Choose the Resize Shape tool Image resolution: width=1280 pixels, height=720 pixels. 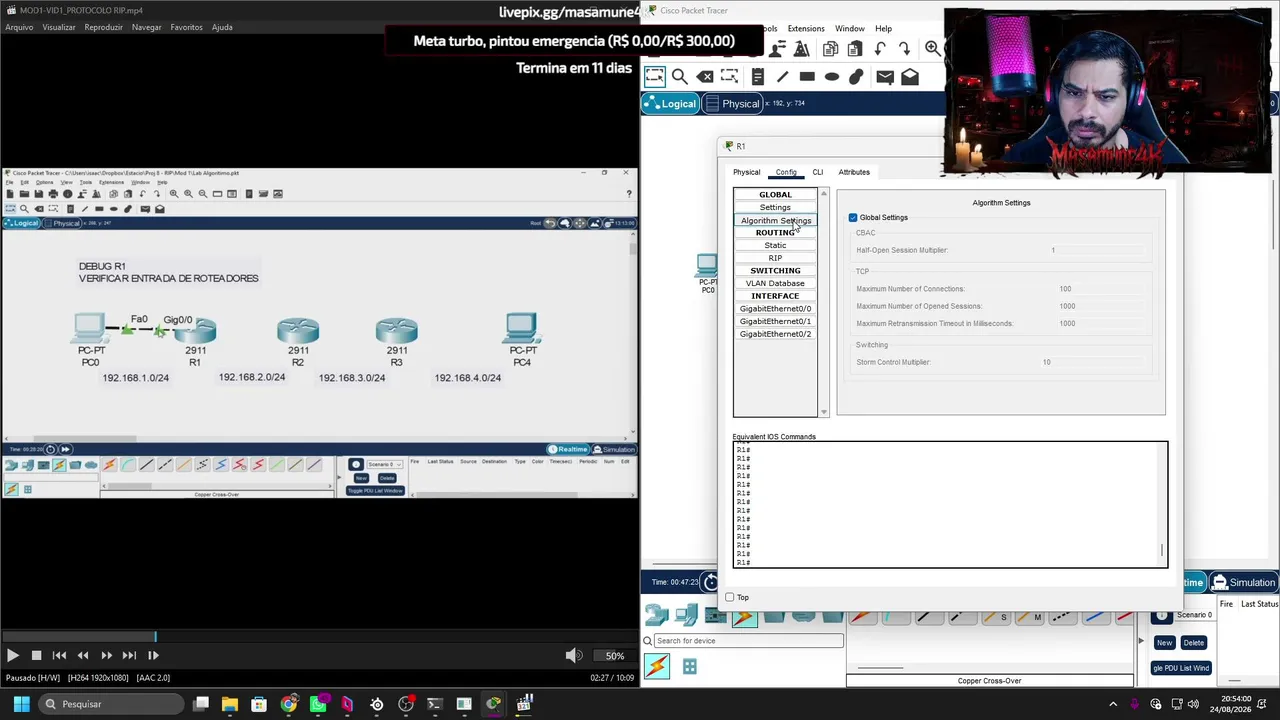click(730, 77)
